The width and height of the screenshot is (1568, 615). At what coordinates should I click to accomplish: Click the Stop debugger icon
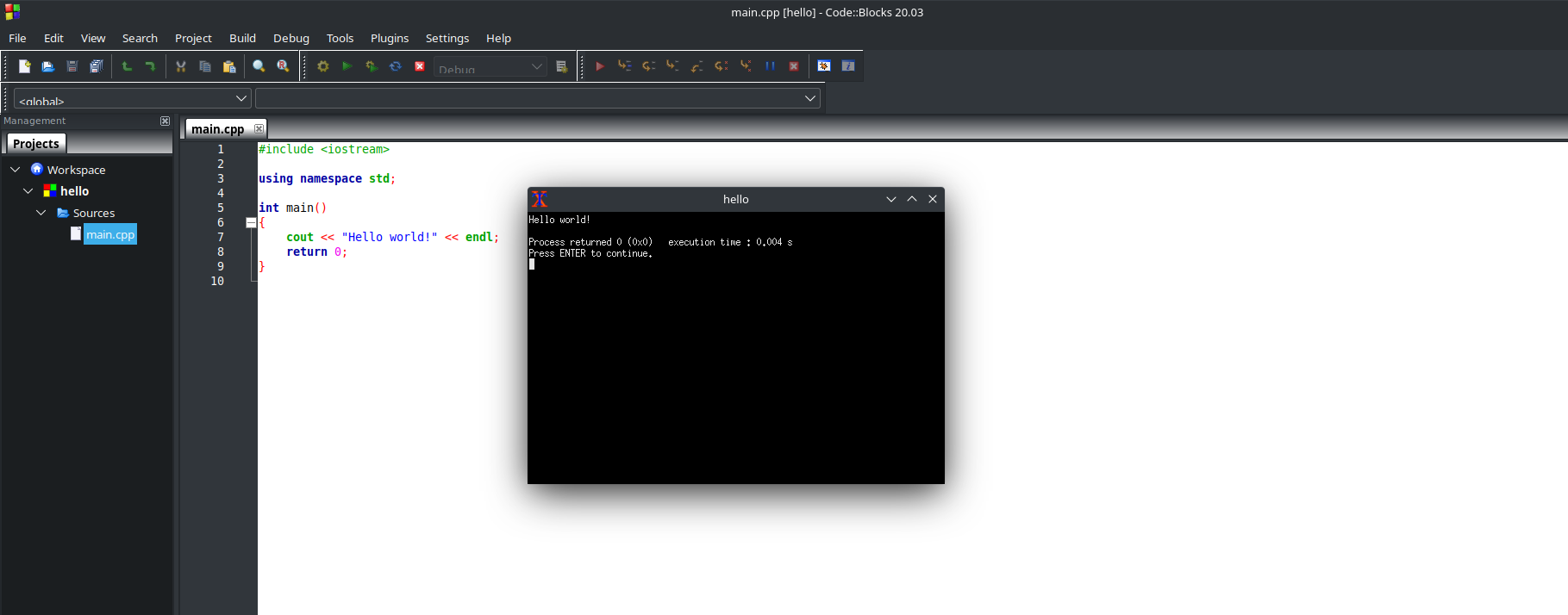click(794, 66)
